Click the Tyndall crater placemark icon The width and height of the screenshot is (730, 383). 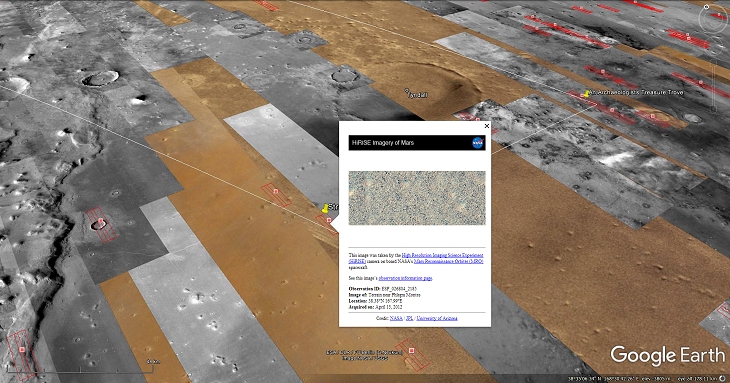point(406,91)
